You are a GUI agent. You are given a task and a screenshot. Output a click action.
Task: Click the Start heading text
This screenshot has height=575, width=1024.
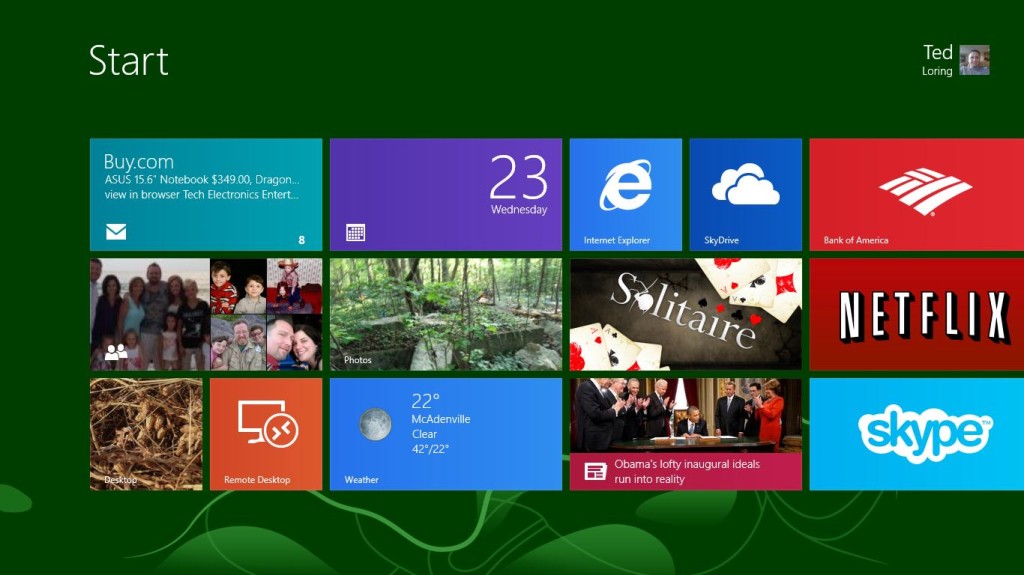(x=129, y=61)
